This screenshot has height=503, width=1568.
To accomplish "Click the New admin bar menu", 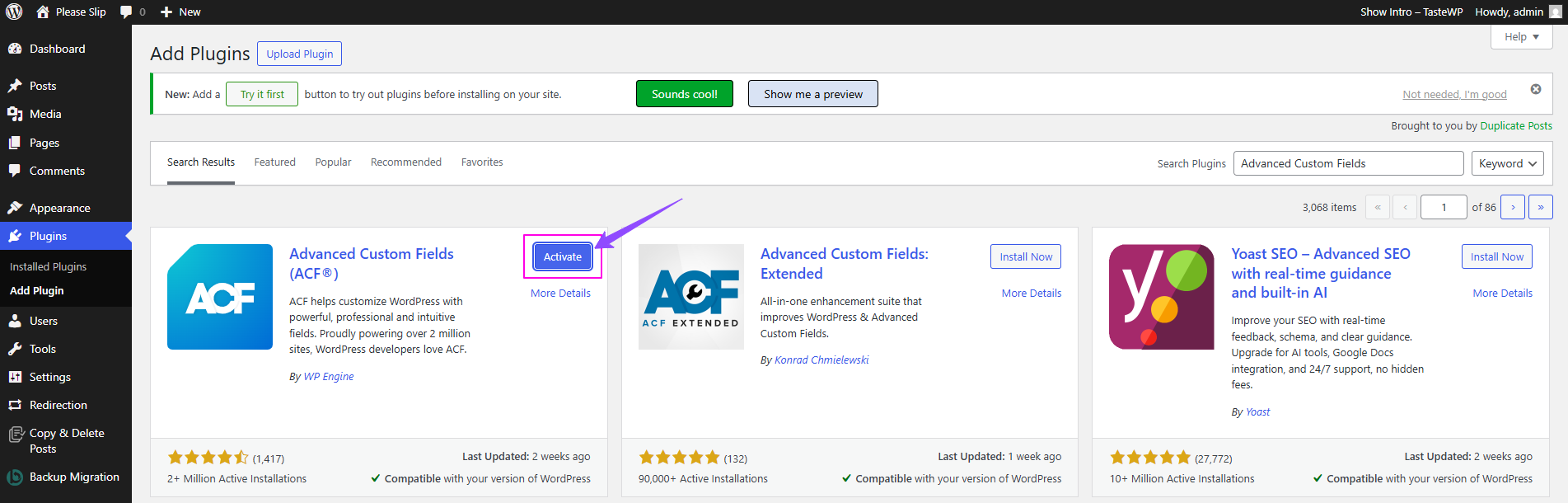I will click(180, 12).
